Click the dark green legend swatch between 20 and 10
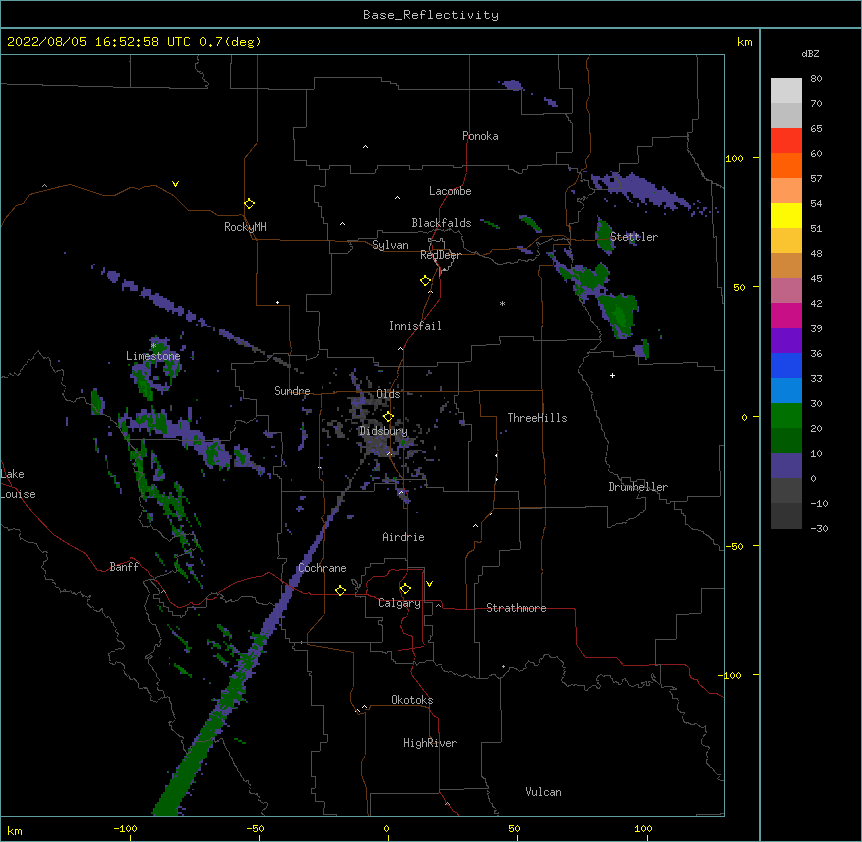 click(786, 441)
